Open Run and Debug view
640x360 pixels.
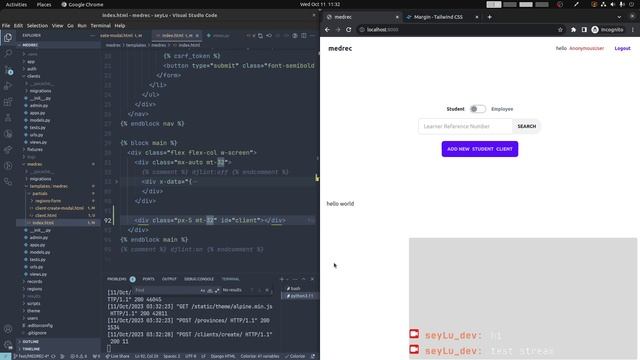point(8,86)
